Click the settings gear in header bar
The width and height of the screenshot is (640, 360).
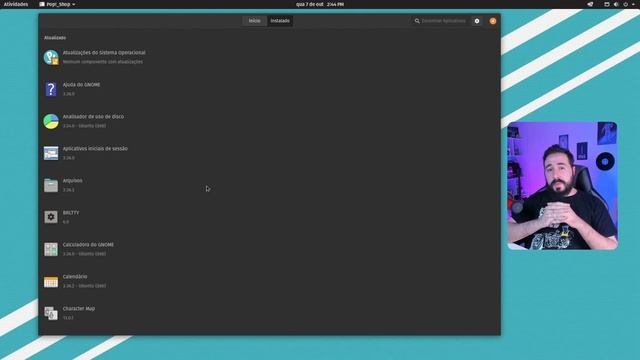[477, 21]
